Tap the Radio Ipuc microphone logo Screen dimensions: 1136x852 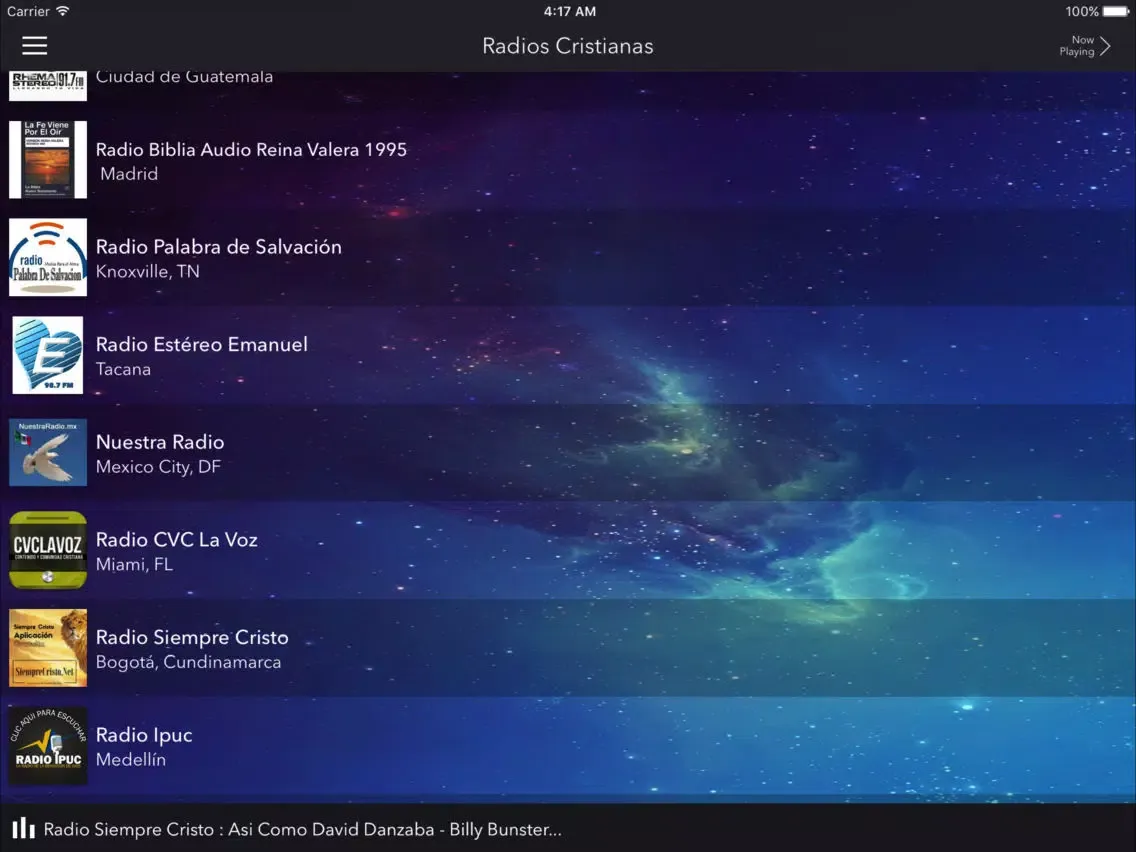(48, 746)
